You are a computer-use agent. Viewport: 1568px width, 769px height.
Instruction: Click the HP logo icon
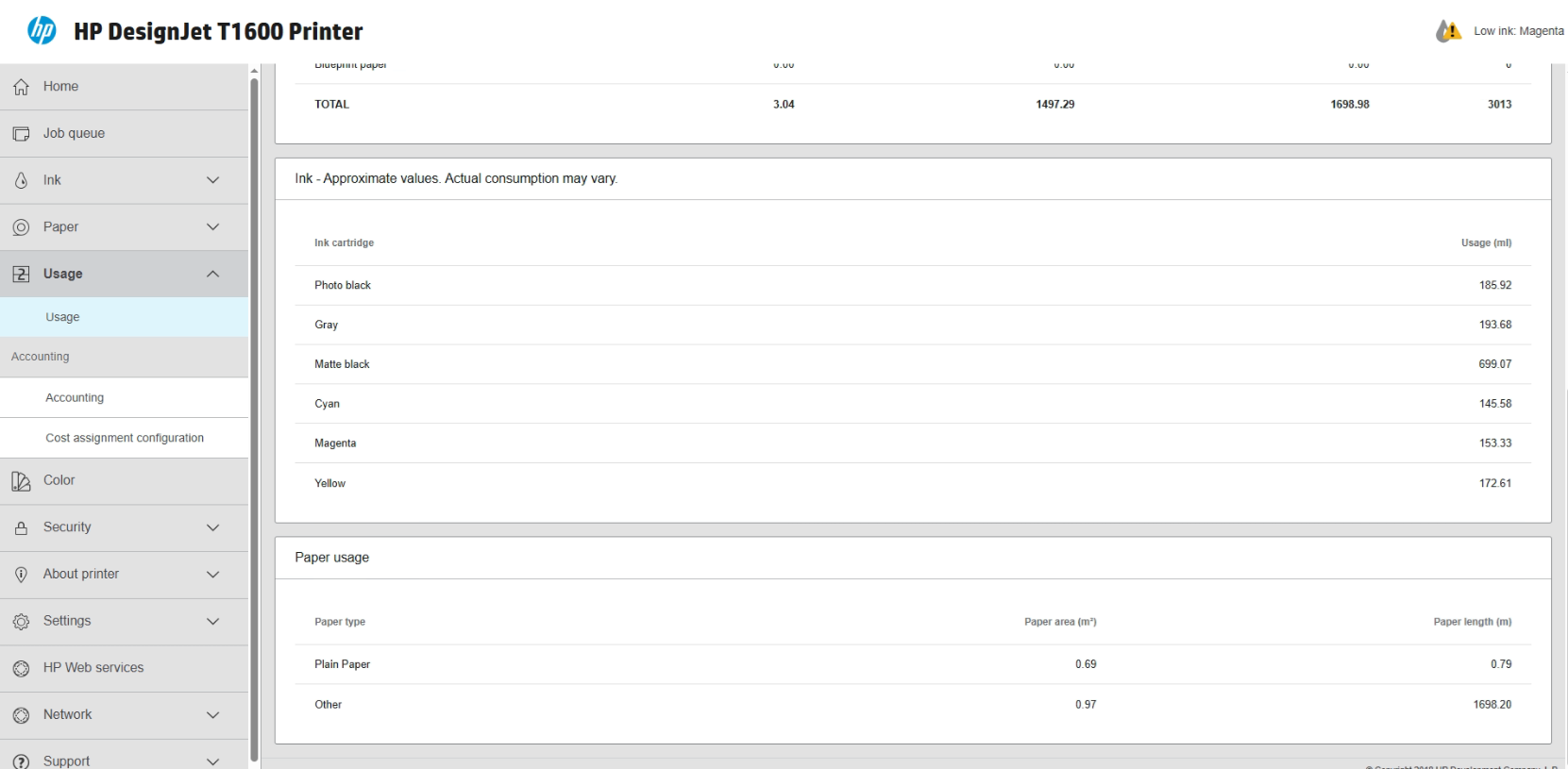[42, 30]
